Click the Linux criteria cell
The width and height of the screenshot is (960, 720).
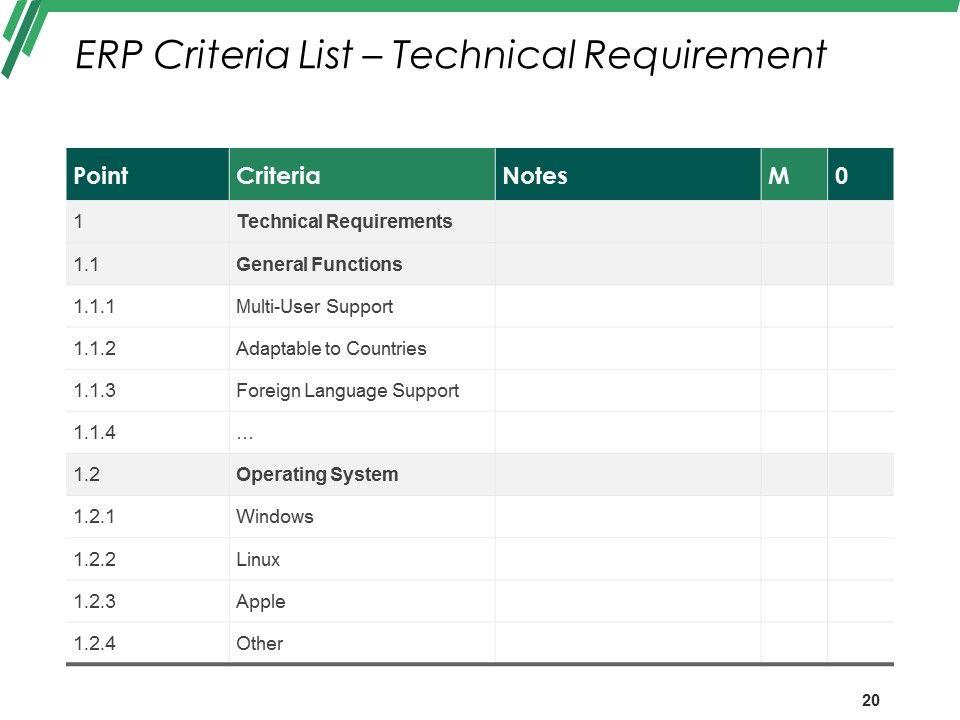coord(258,560)
